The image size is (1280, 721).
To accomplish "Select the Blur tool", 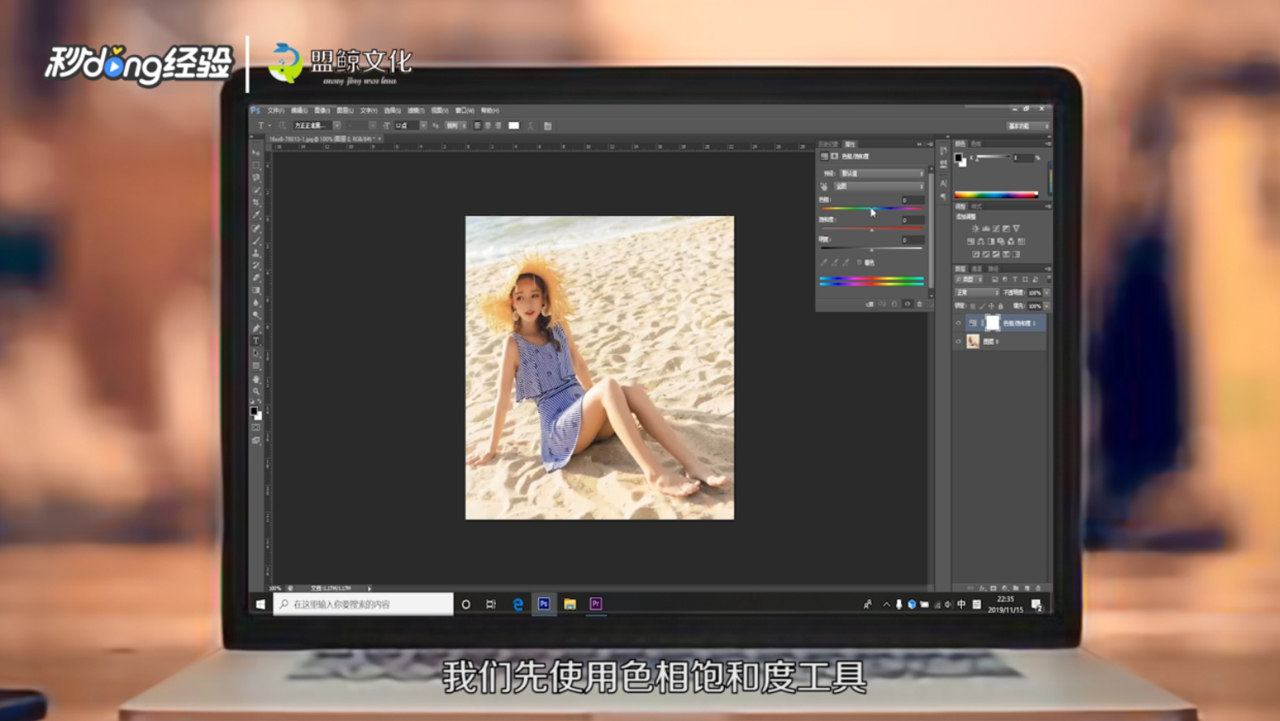I will click(256, 303).
